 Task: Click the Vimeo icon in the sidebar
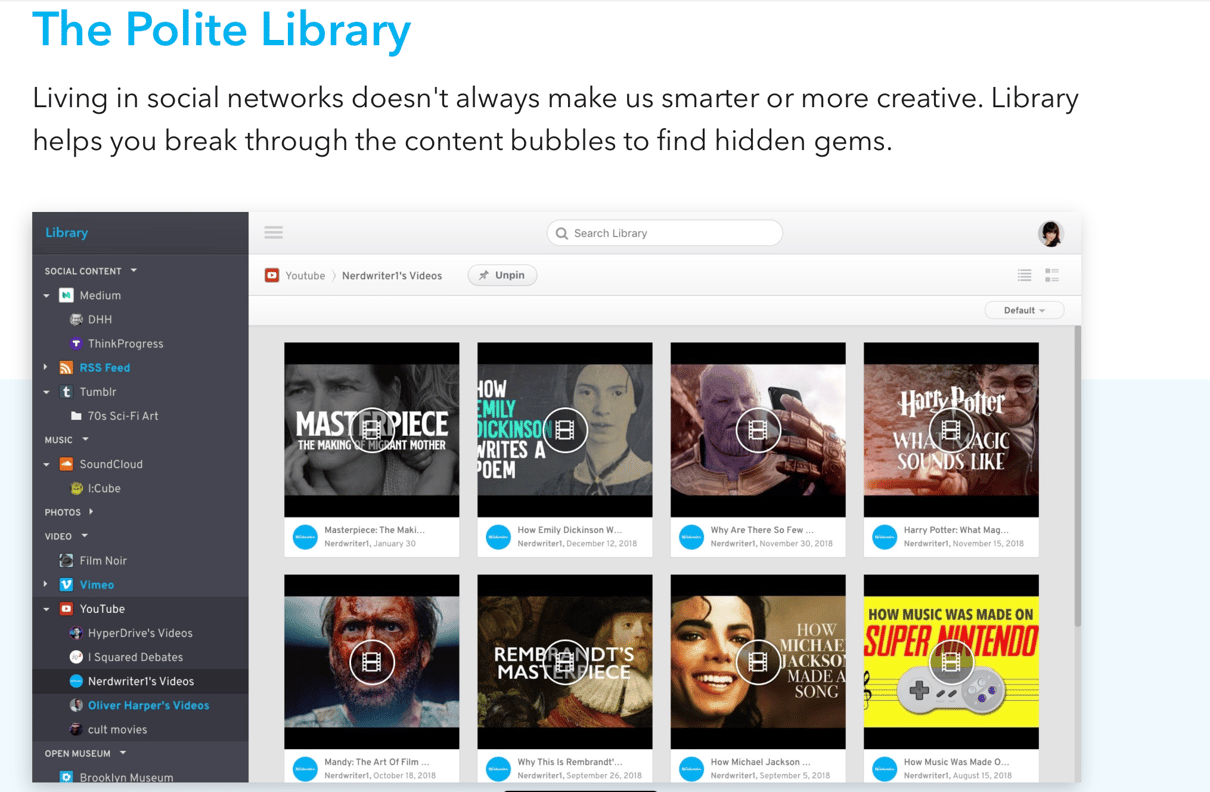tap(66, 584)
